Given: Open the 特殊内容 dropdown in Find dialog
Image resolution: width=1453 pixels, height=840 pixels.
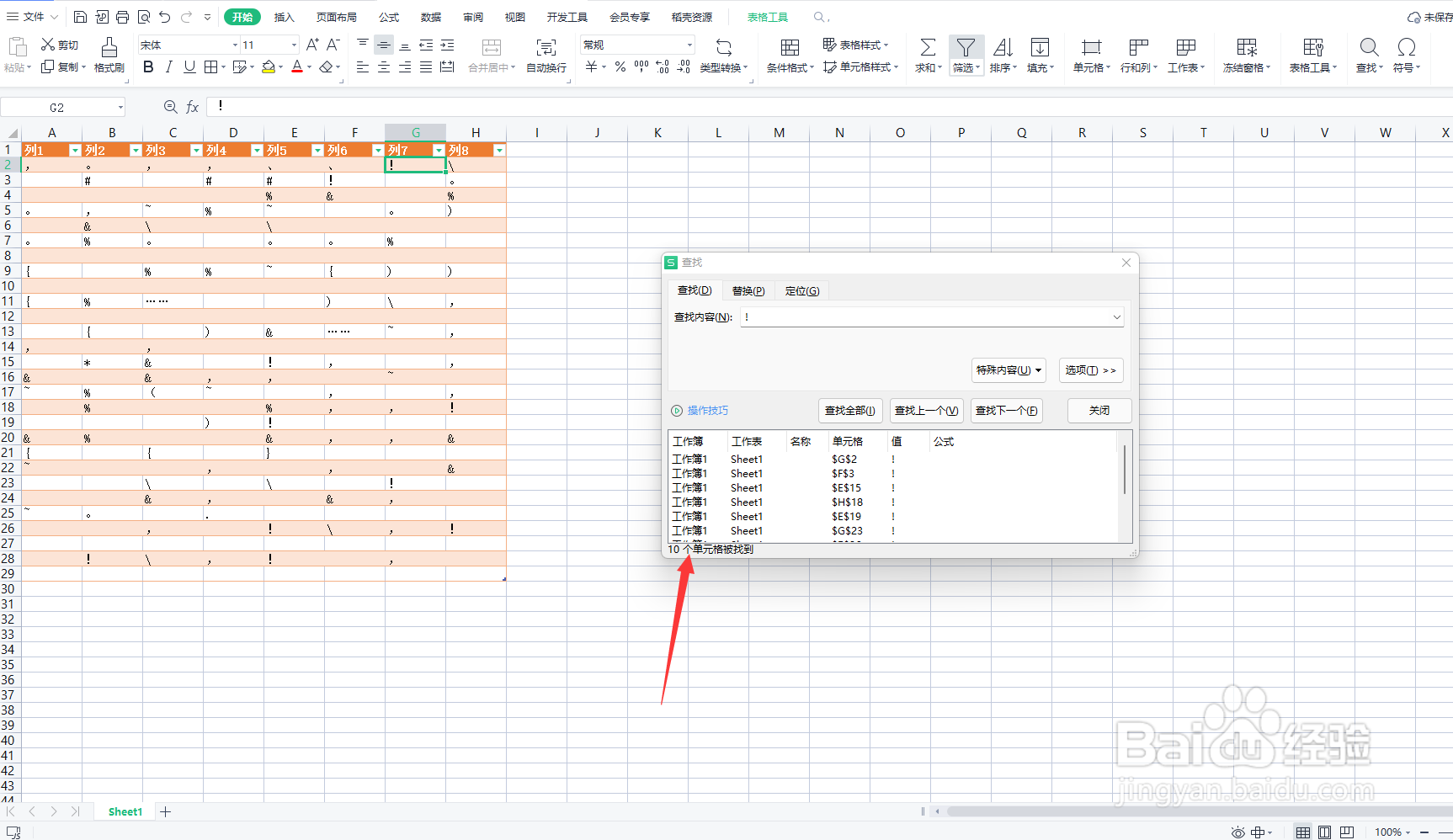Looking at the screenshot, I should 1009,370.
